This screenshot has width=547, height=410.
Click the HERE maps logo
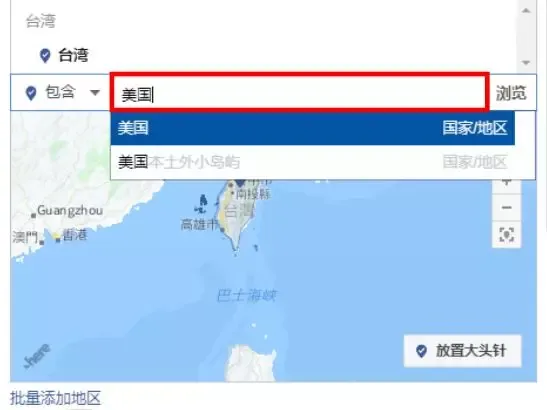tap(37, 356)
